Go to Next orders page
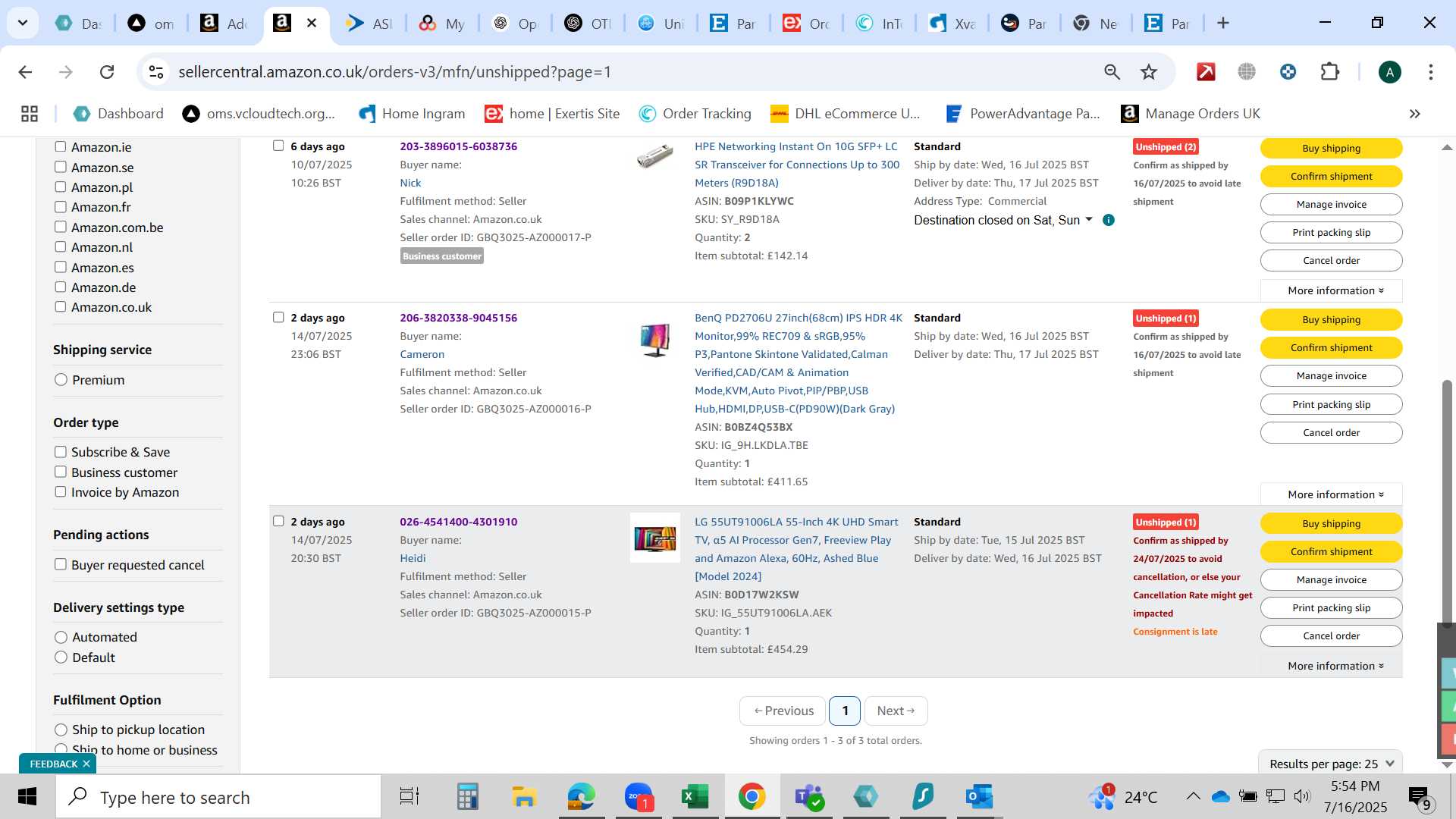 point(896,711)
